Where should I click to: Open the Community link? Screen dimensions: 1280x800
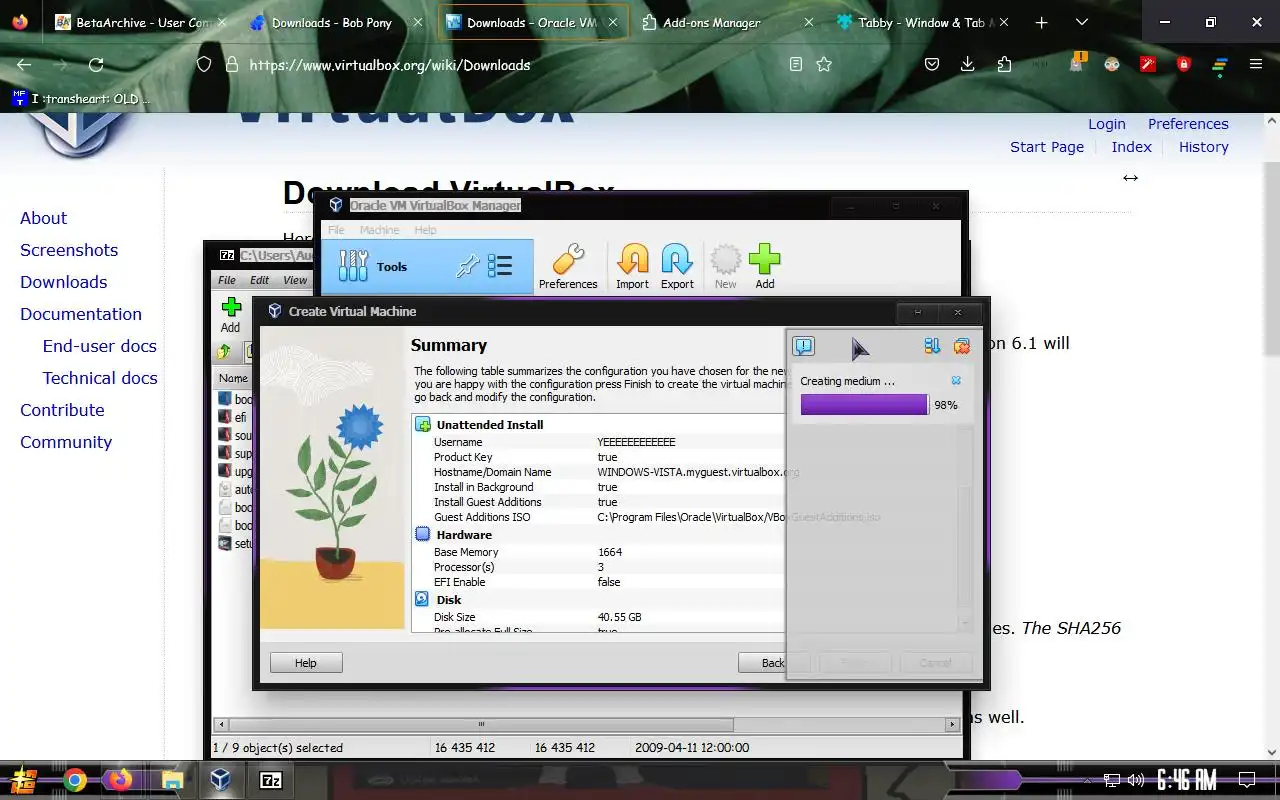click(66, 442)
